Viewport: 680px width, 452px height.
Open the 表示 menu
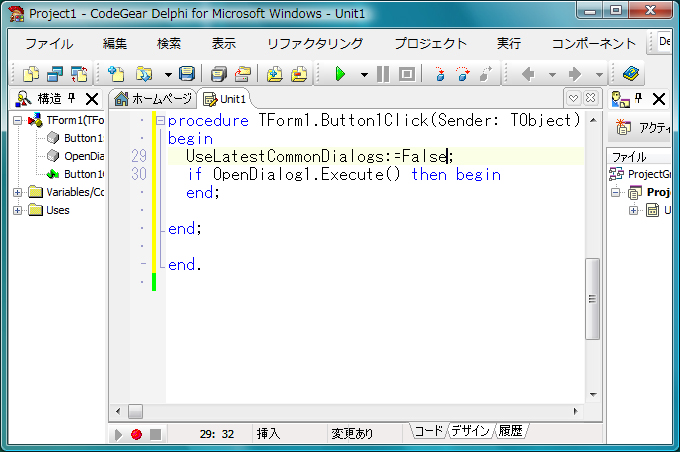tap(223, 43)
